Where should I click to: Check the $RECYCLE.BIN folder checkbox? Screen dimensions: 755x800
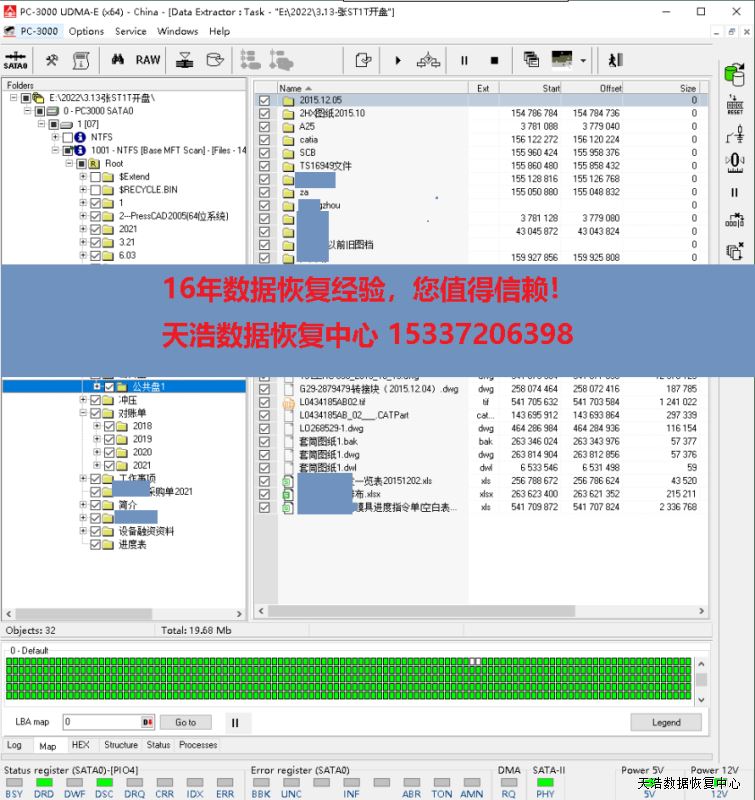96,189
